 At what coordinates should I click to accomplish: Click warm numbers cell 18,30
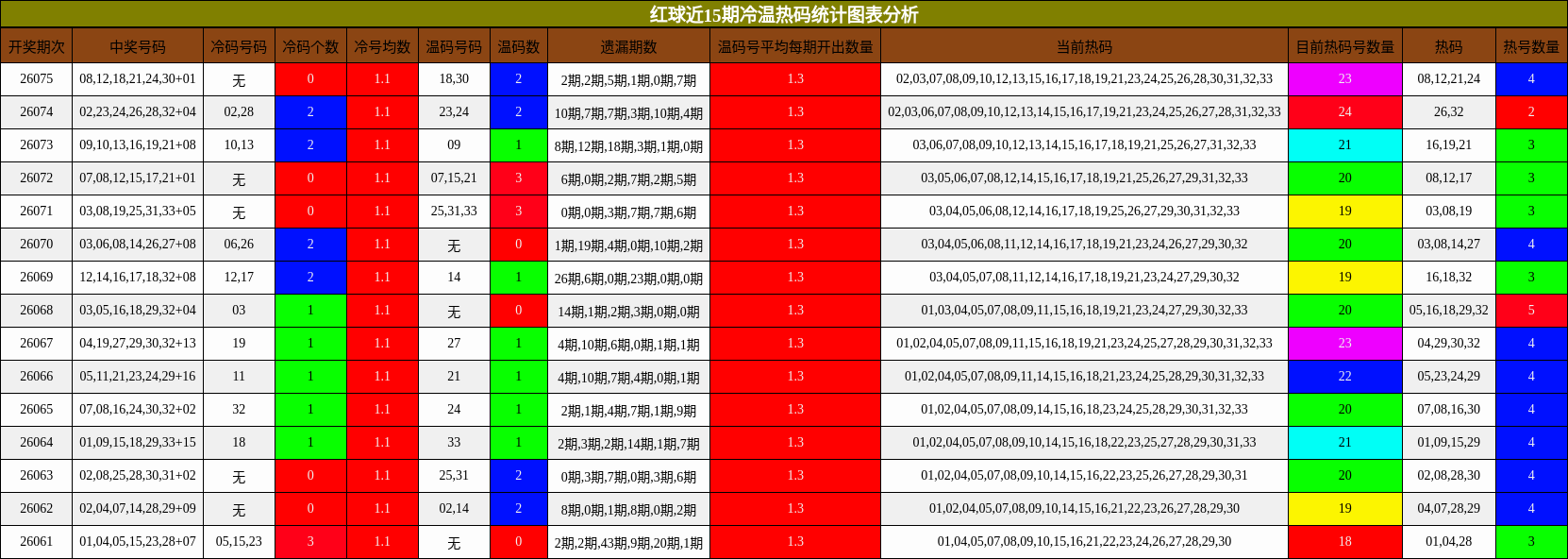coord(454,79)
